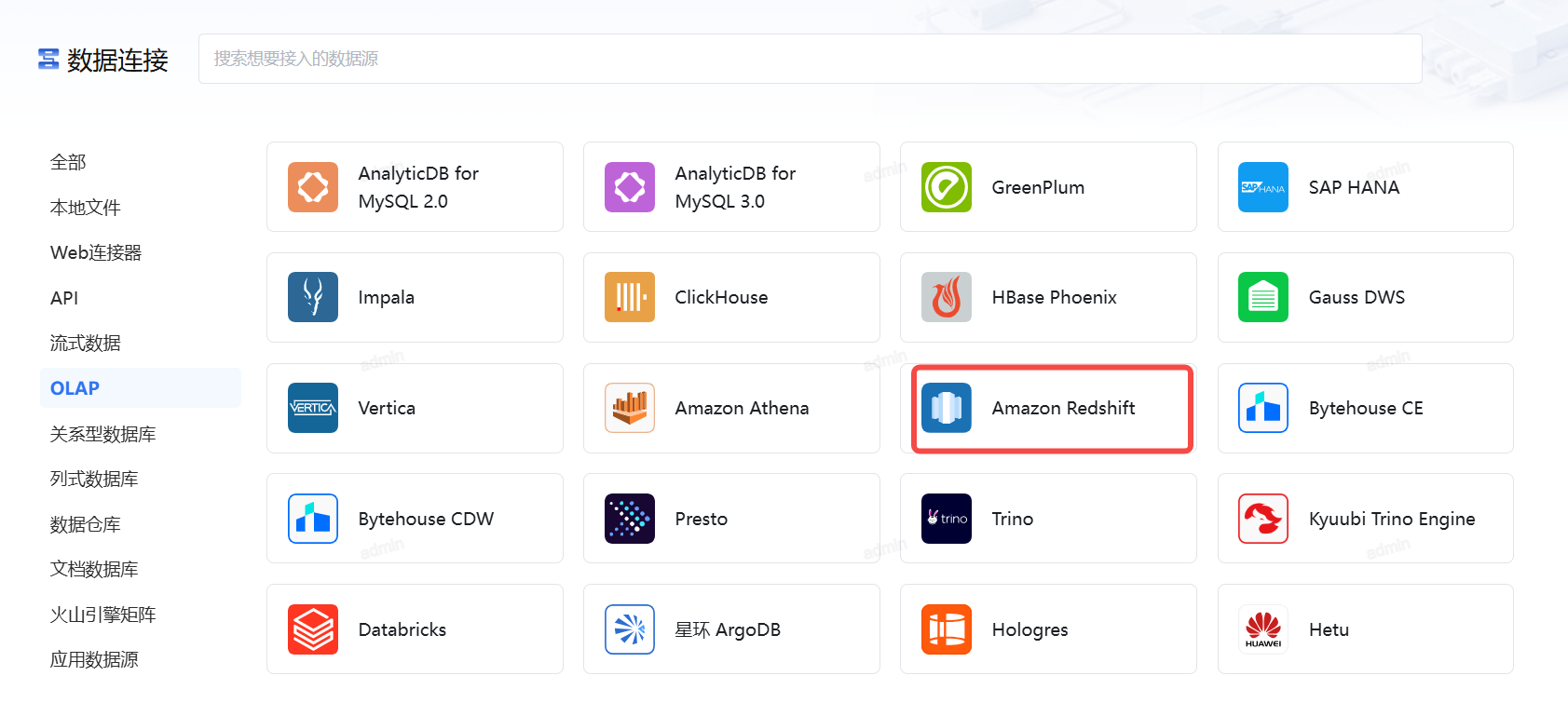Click the Databricks logo icon
The width and height of the screenshot is (1568, 703).
313,629
